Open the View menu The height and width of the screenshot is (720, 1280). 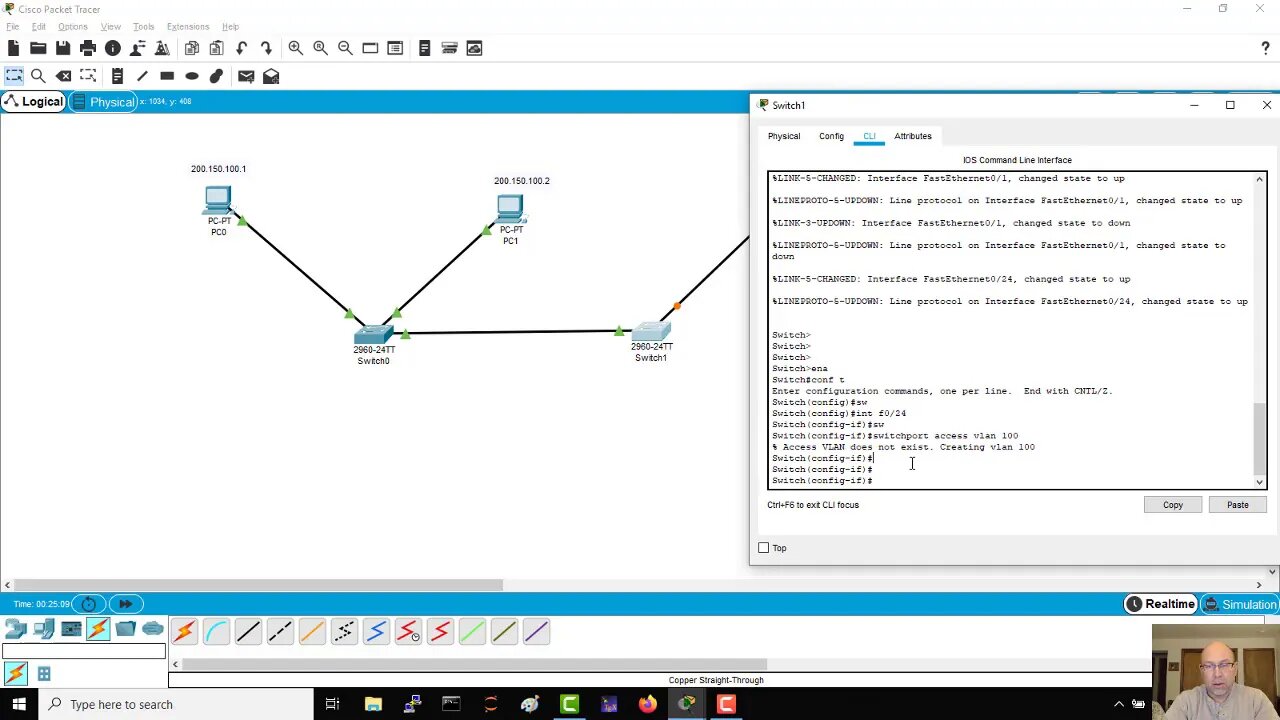pyautogui.click(x=110, y=27)
